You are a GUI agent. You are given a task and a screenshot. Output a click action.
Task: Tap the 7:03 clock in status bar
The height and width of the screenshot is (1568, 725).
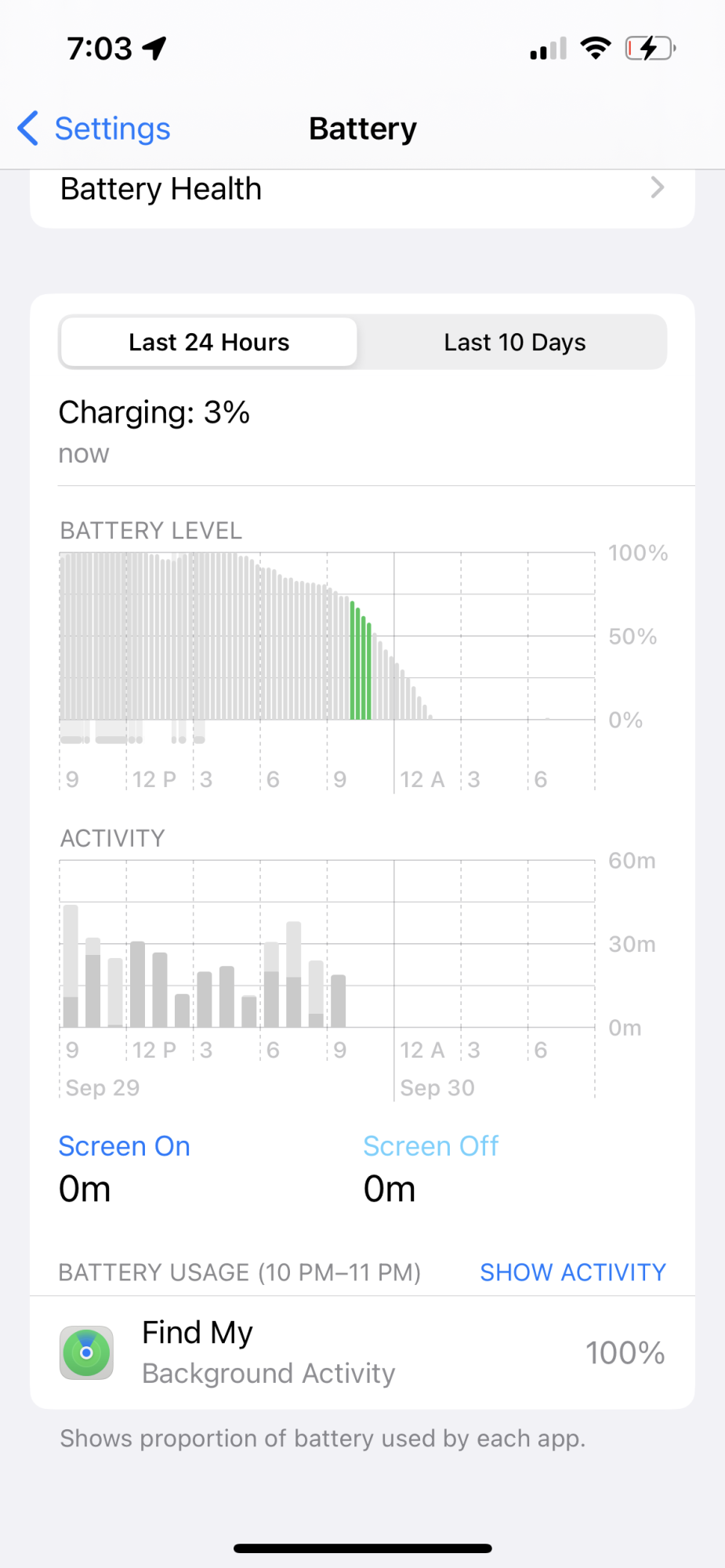click(100, 49)
